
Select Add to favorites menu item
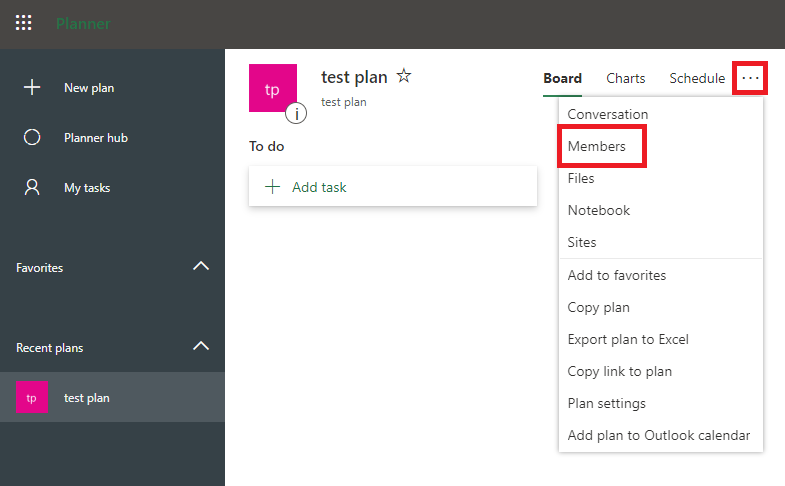tap(661, 275)
